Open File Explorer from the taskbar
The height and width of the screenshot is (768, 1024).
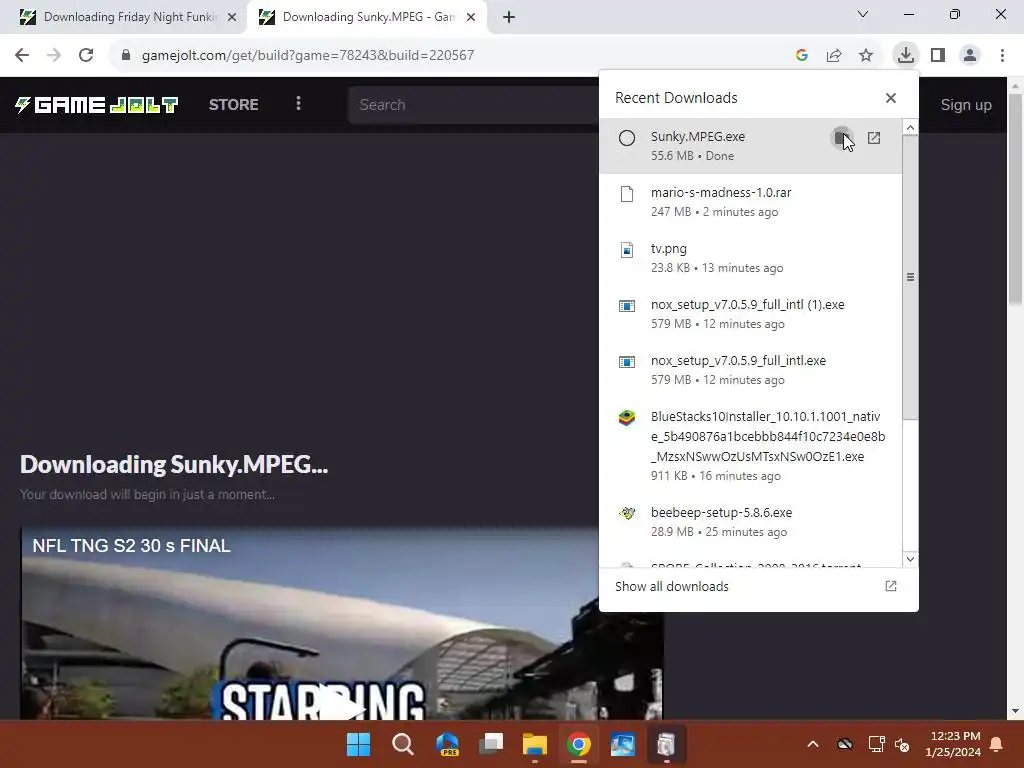535,744
